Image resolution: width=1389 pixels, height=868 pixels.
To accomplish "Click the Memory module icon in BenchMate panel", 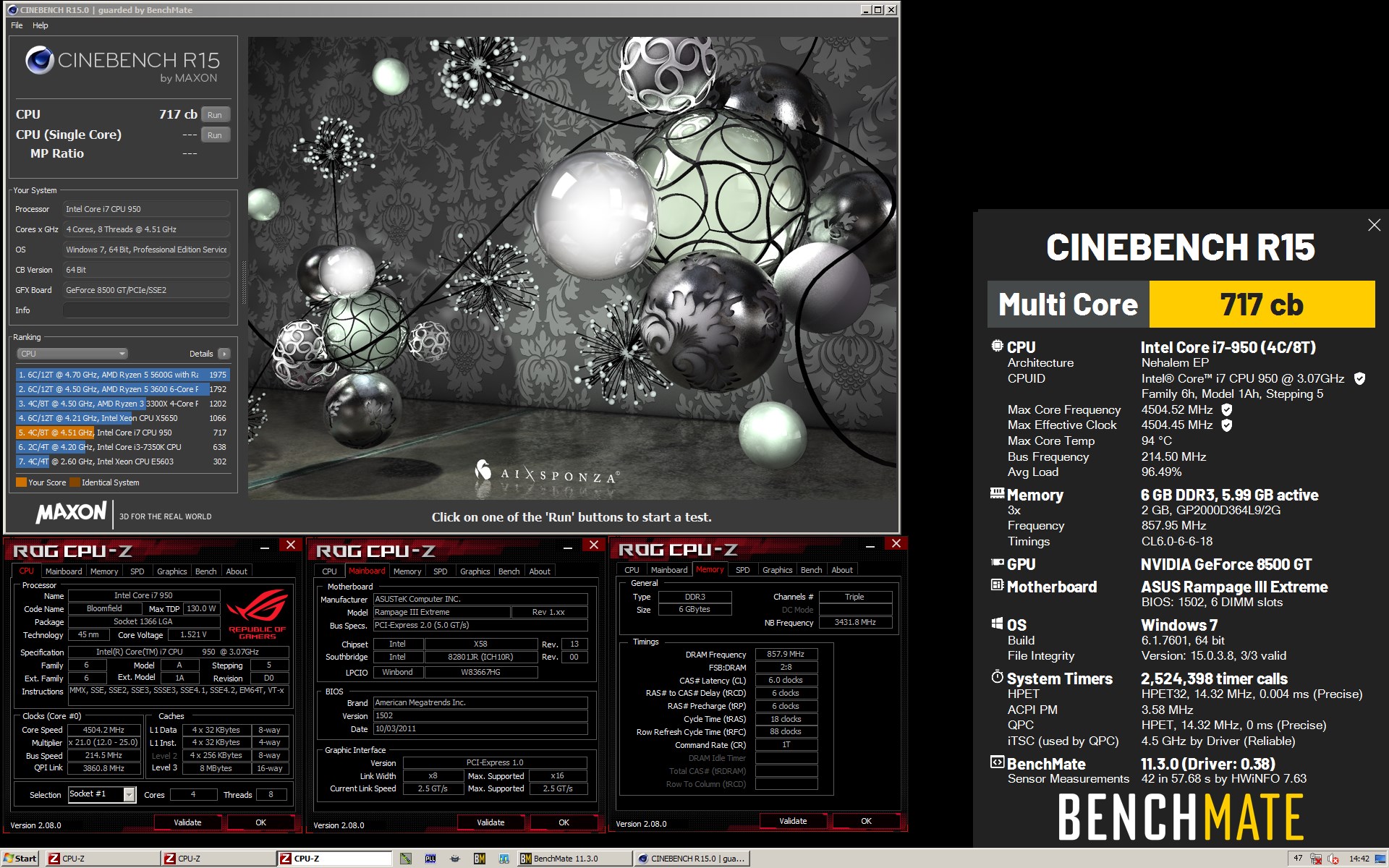I will click(997, 494).
